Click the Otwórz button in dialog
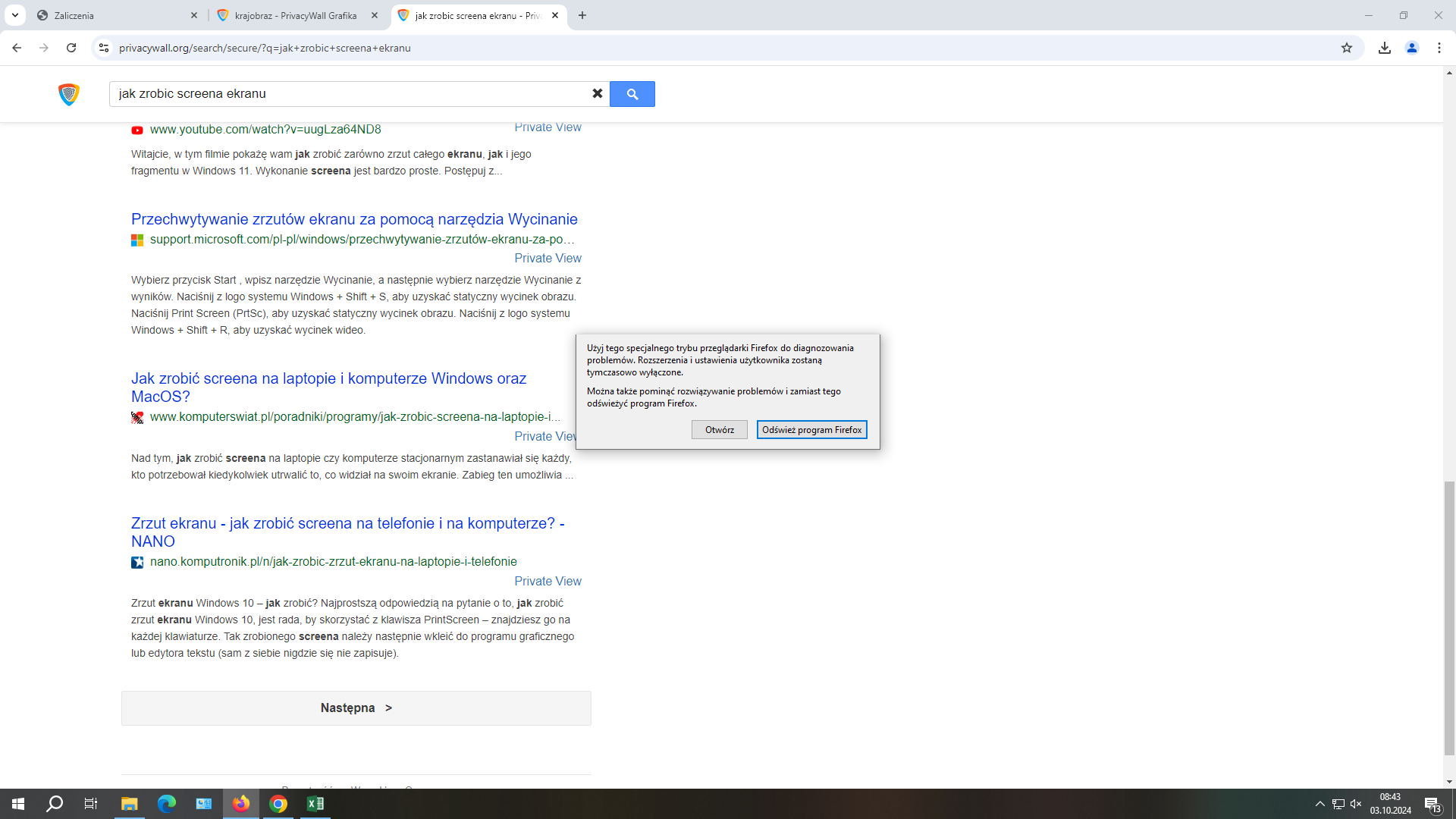The width and height of the screenshot is (1456, 819). pyautogui.click(x=719, y=430)
